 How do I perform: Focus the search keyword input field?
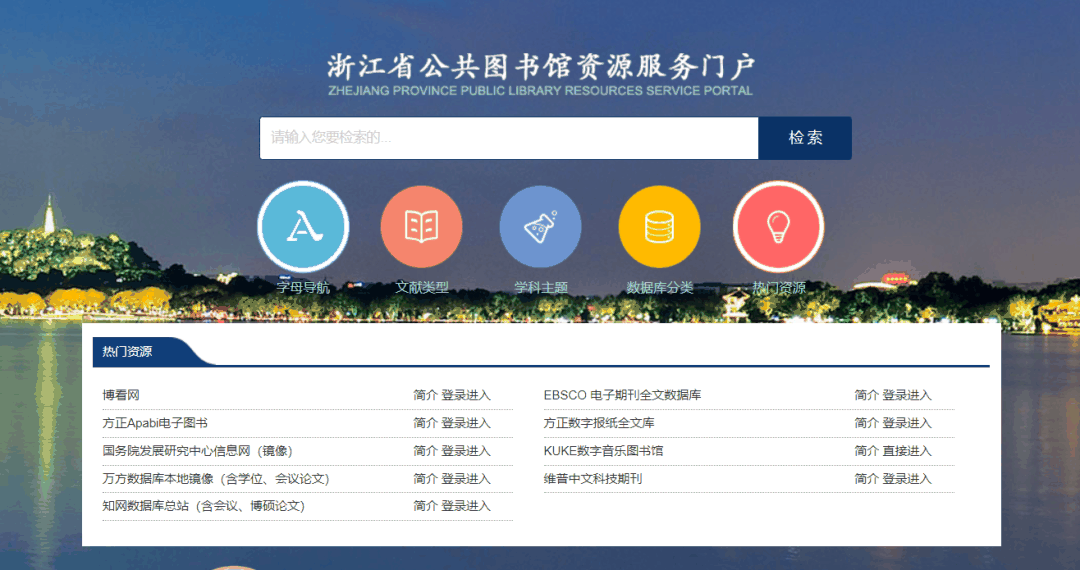[508, 138]
